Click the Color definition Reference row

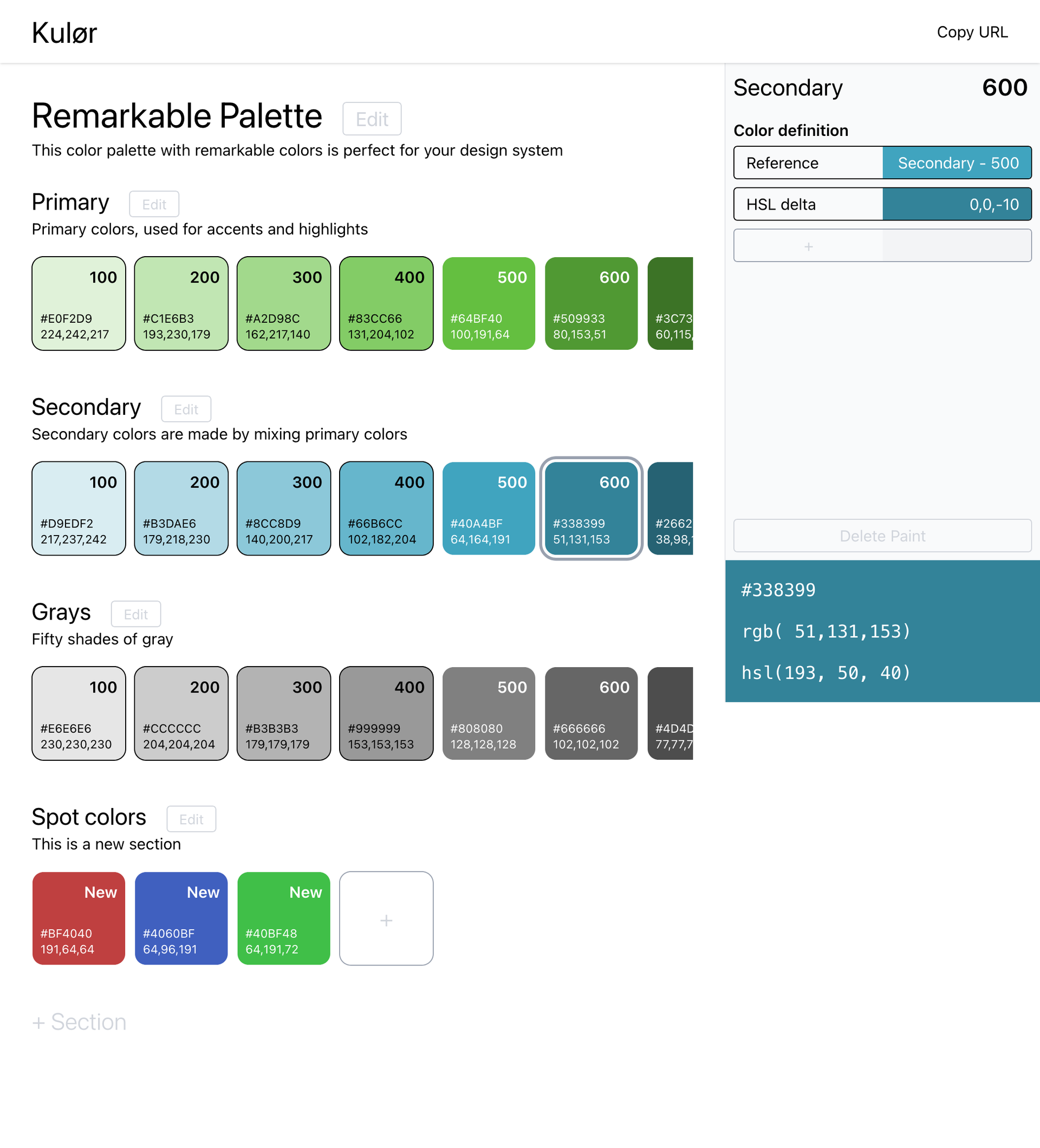tap(808, 163)
